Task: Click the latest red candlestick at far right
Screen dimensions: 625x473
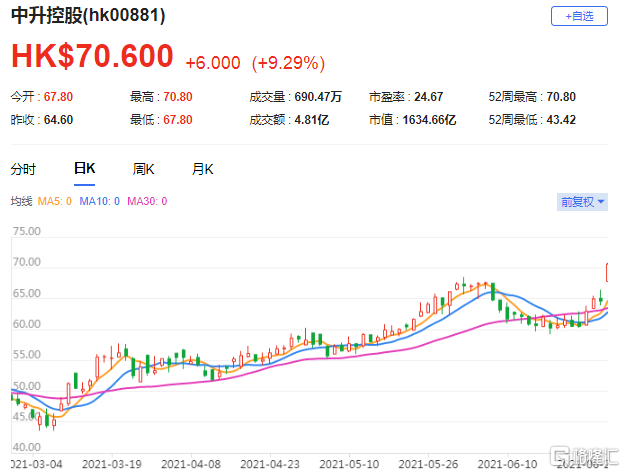Action: click(609, 272)
